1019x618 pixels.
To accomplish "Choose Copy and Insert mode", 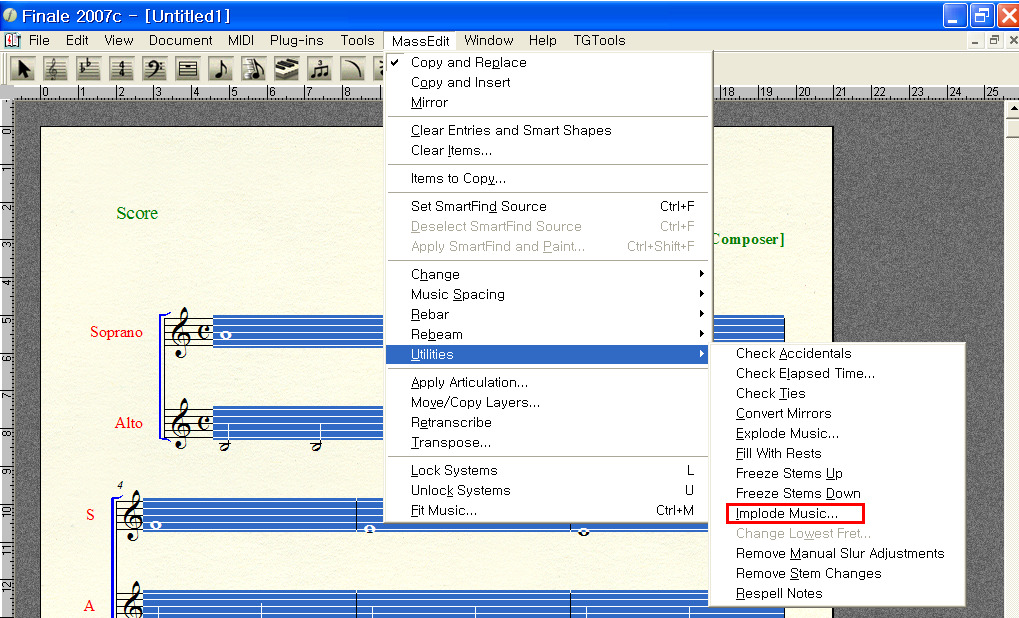I will click(460, 82).
